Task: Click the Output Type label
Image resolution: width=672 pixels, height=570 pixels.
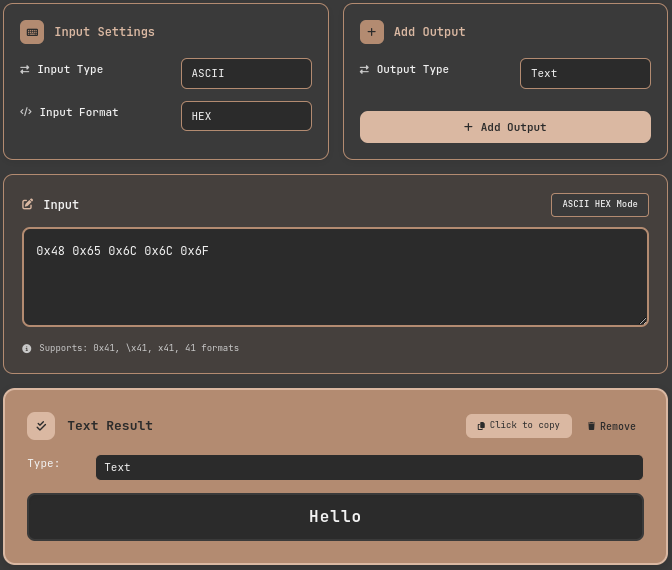Action: tap(413, 69)
